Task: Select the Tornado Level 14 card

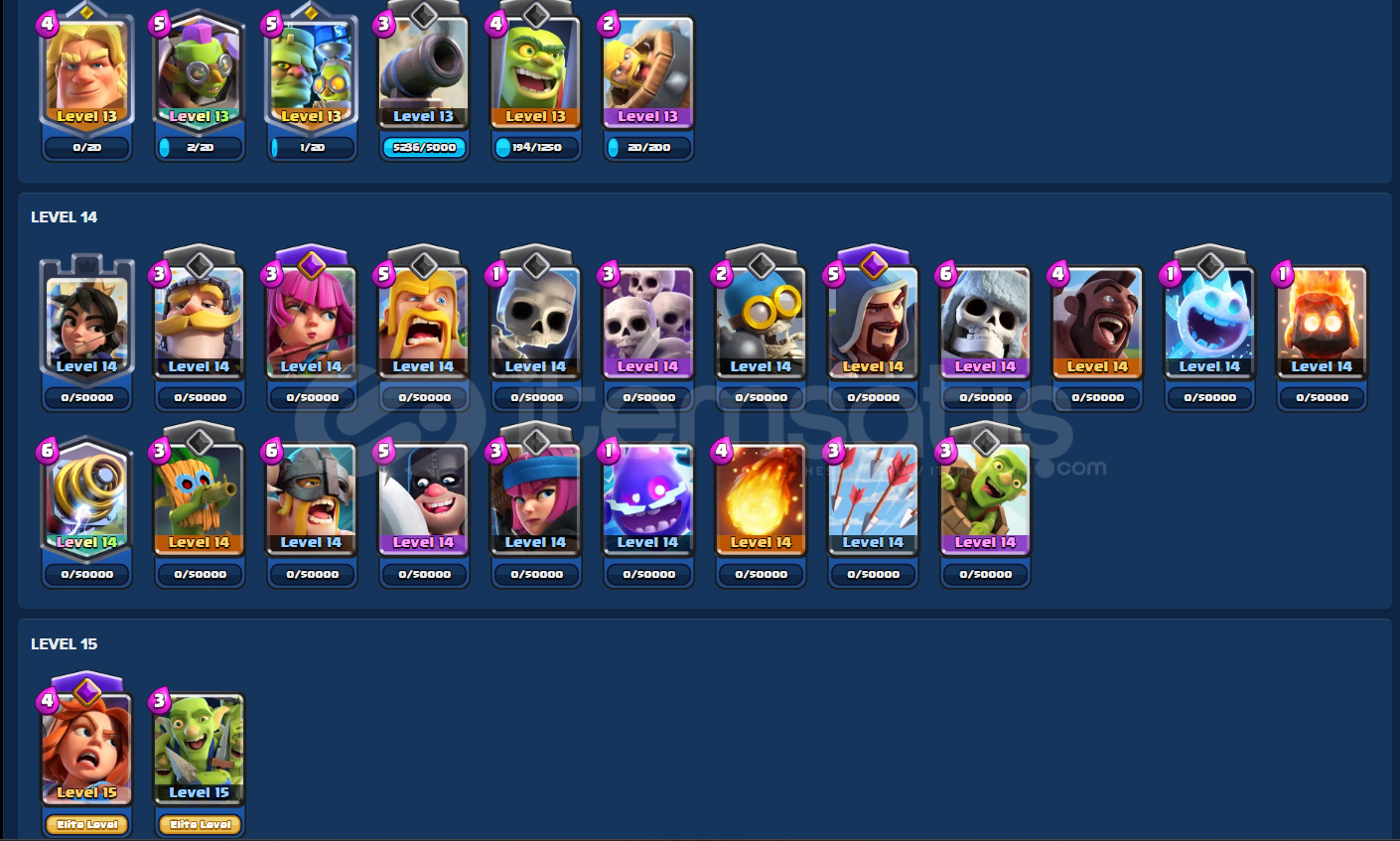Action: coord(86,499)
